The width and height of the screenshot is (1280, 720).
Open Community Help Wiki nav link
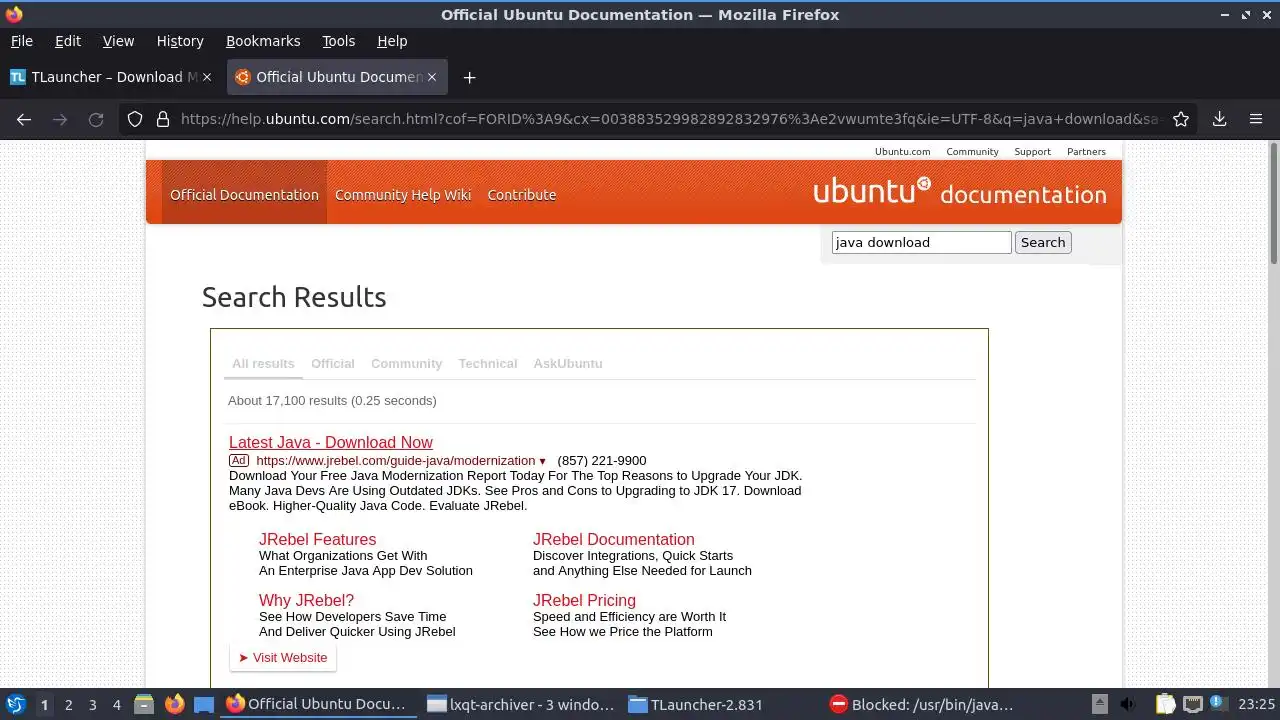pyautogui.click(x=403, y=195)
